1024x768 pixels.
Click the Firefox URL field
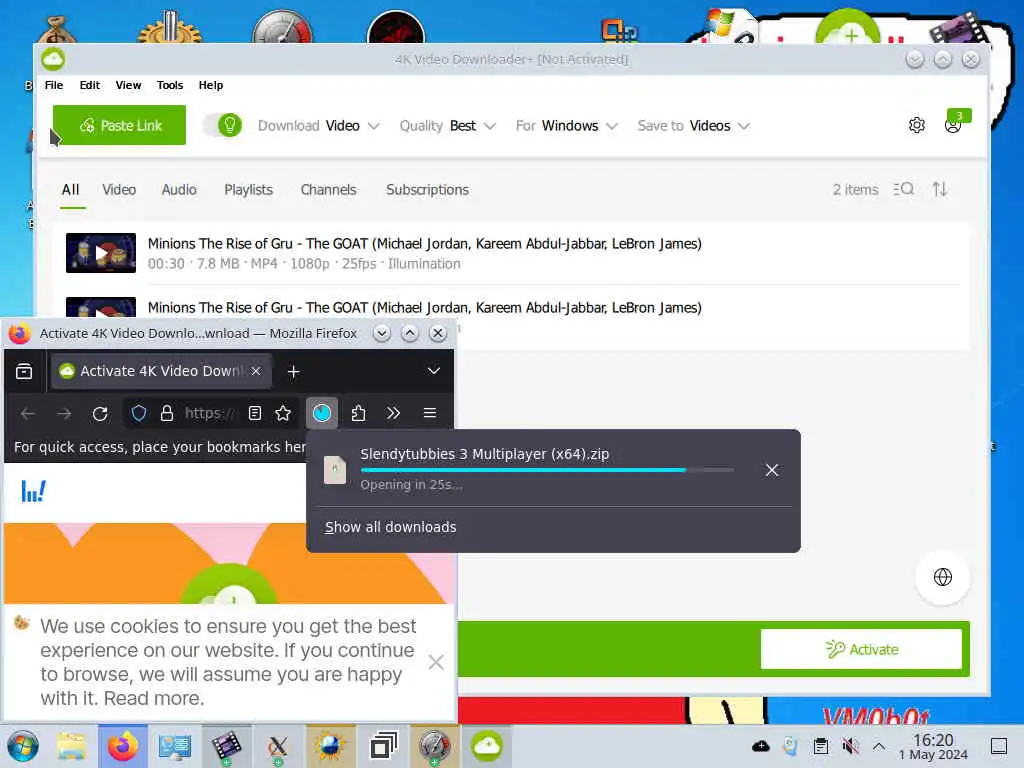[210, 413]
